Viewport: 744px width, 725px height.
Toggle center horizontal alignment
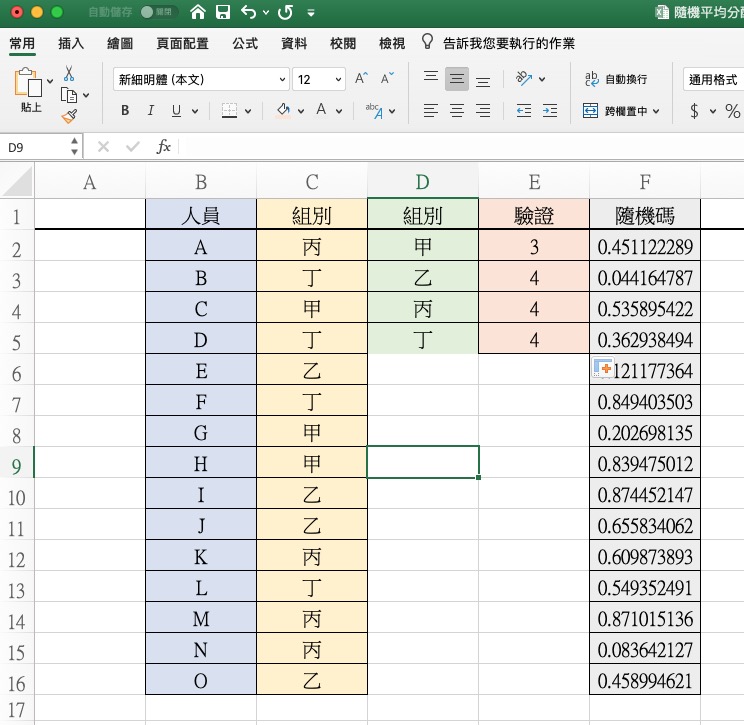(456, 111)
